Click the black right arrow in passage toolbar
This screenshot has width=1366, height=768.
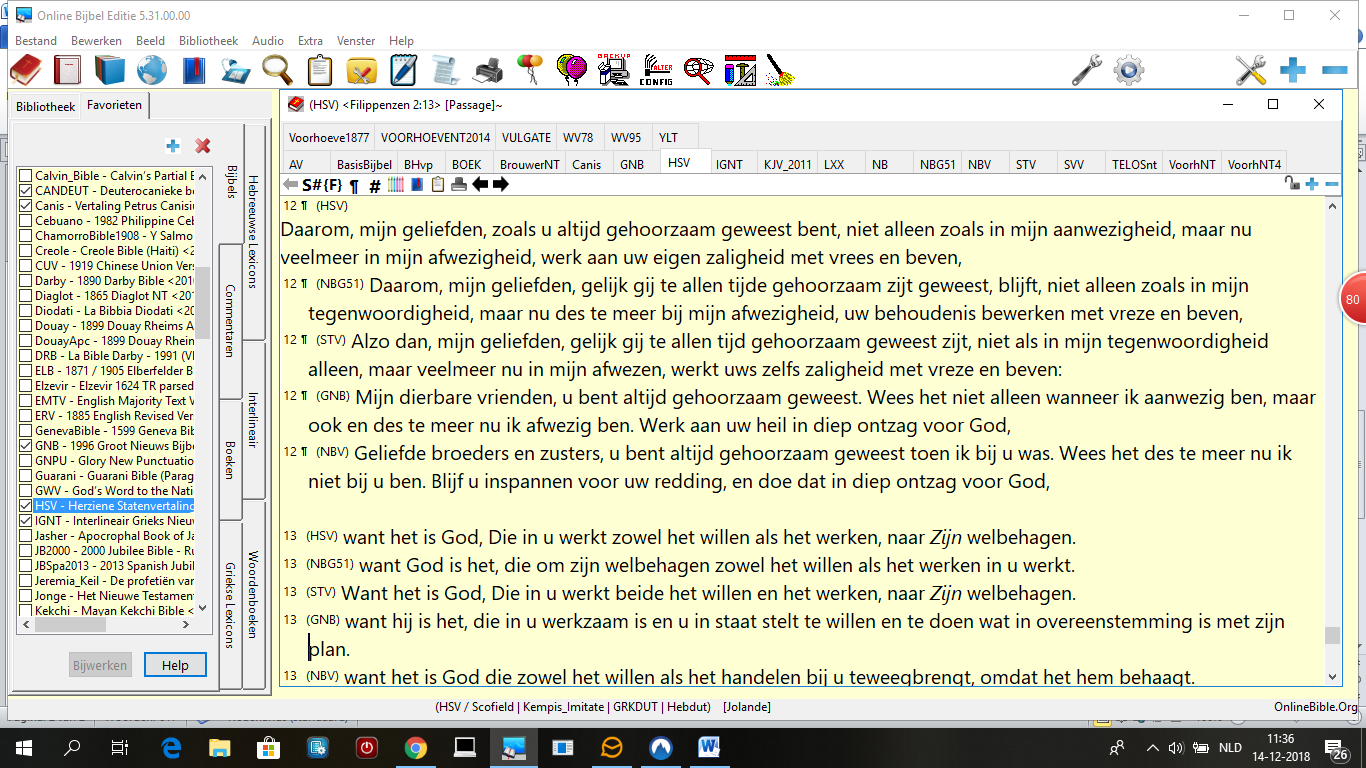501,184
